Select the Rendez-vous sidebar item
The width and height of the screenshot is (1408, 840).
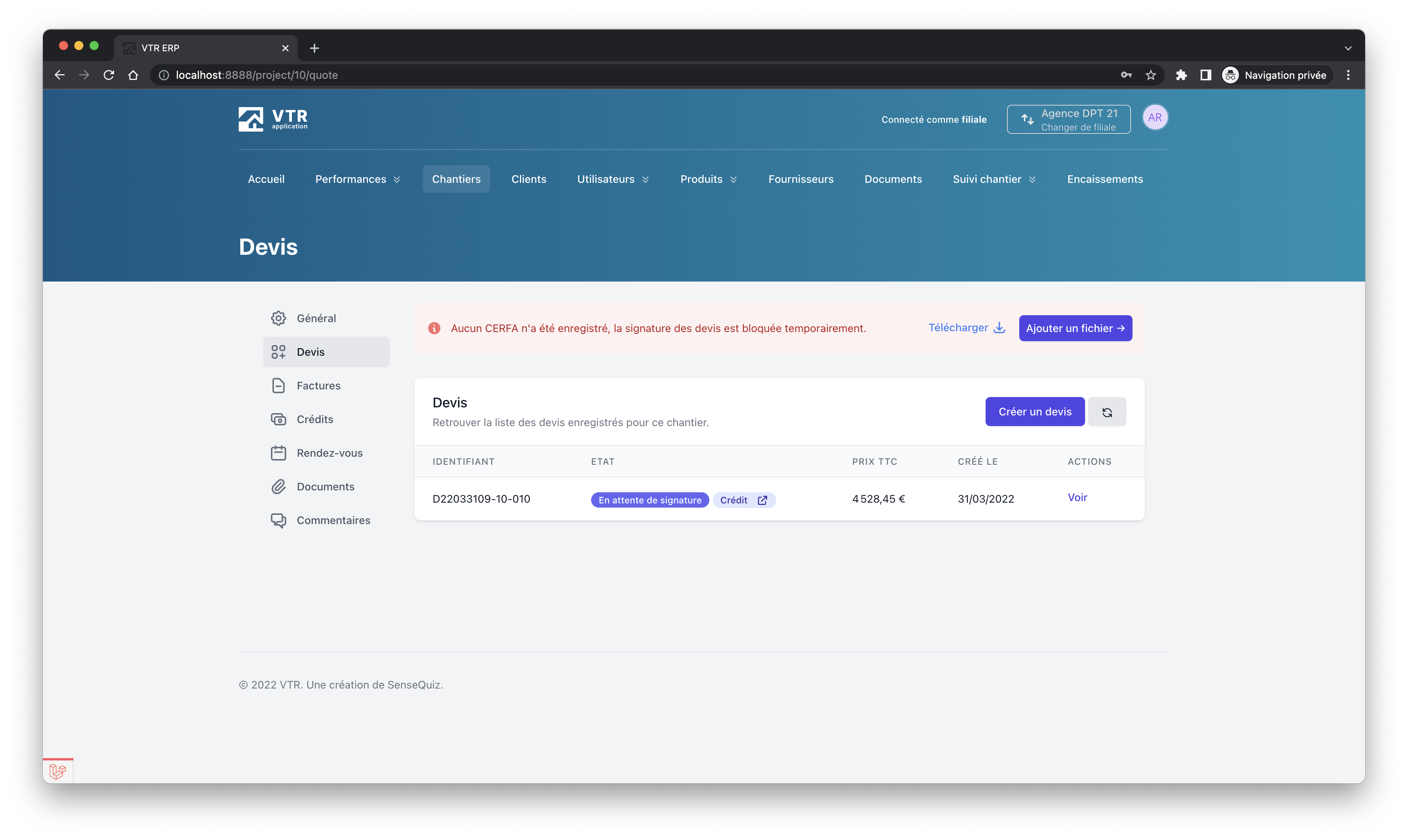[x=329, y=453]
